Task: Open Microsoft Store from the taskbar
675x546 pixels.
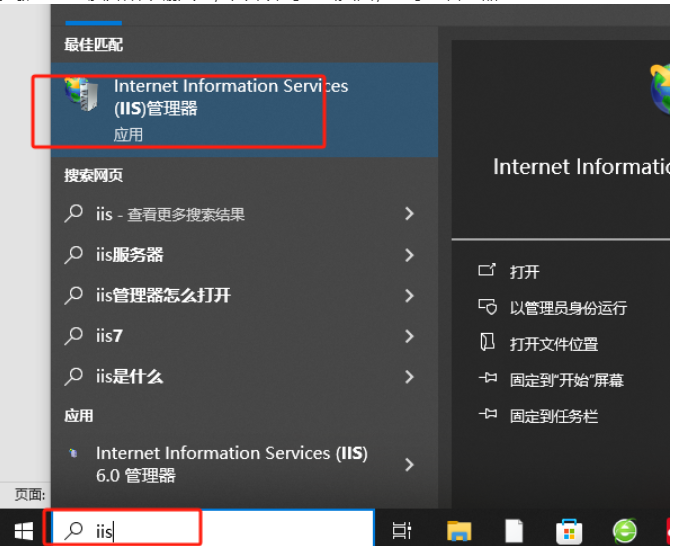Action: point(569,531)
